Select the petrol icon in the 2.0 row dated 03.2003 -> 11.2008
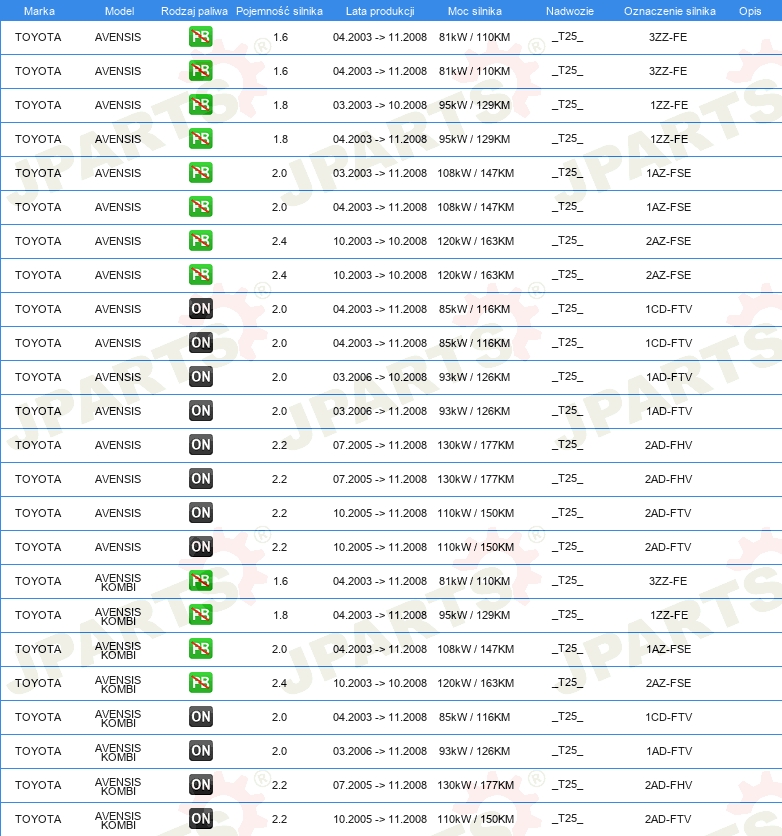The height and width of the screenshot is (836, 782). tap(200, 173)
